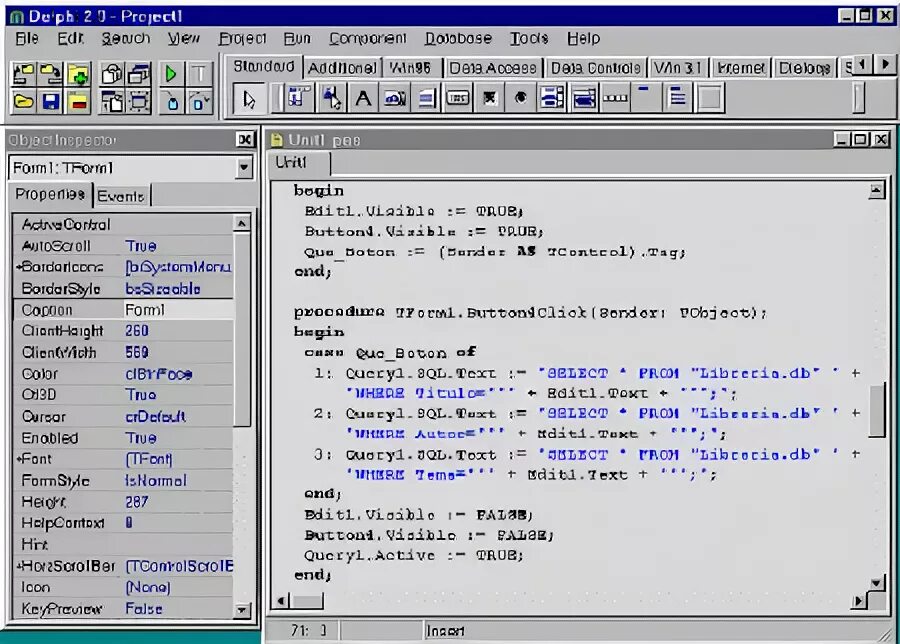Switch to the Events tab in Object Inspector
The width and height of the screenshot is (900, 644).
(121, 196)
